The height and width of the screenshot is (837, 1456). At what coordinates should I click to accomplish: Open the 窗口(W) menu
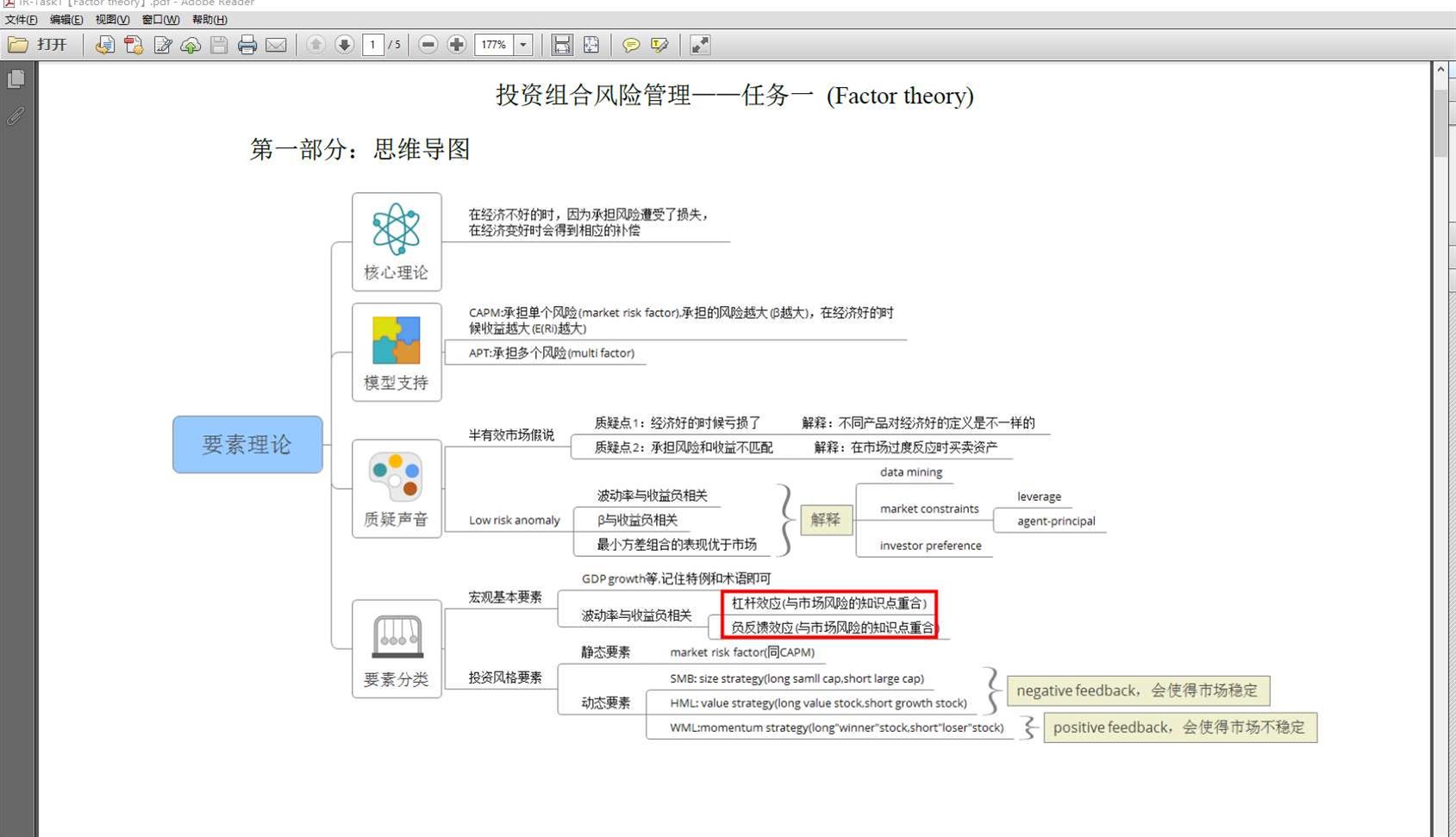click(x=160, y=19)
